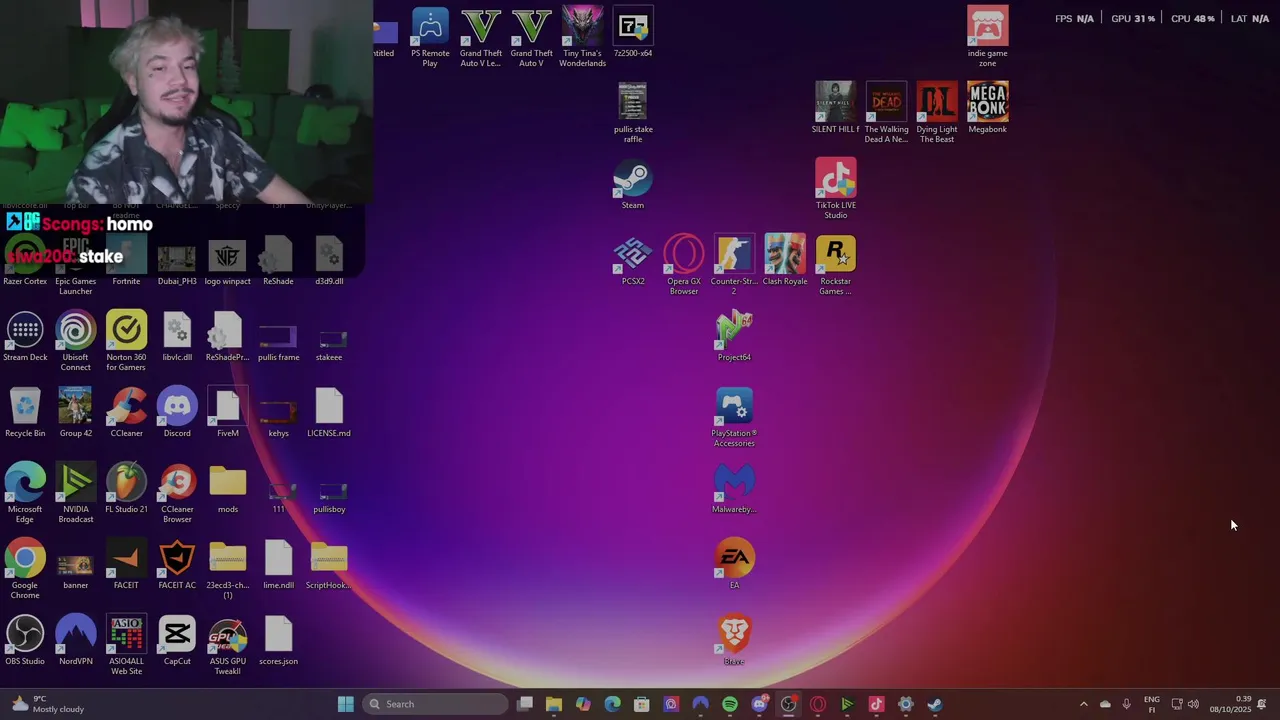The image size is (1280, 720).
Task: Open the CCleaner Browser shortcut
Action: (177, 493)
